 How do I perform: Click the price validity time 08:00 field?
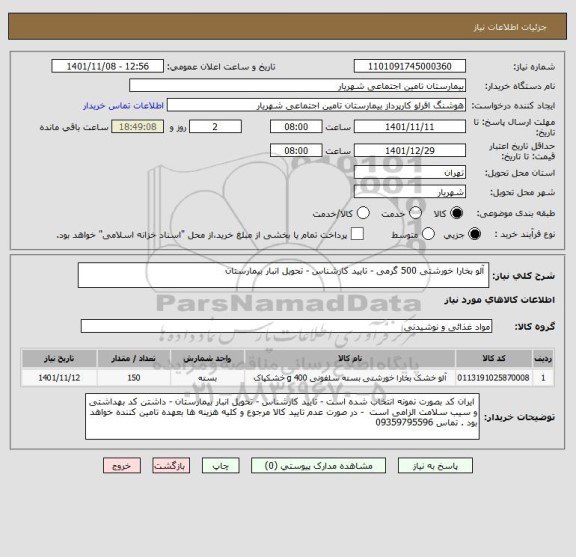(x=296, y=151)
